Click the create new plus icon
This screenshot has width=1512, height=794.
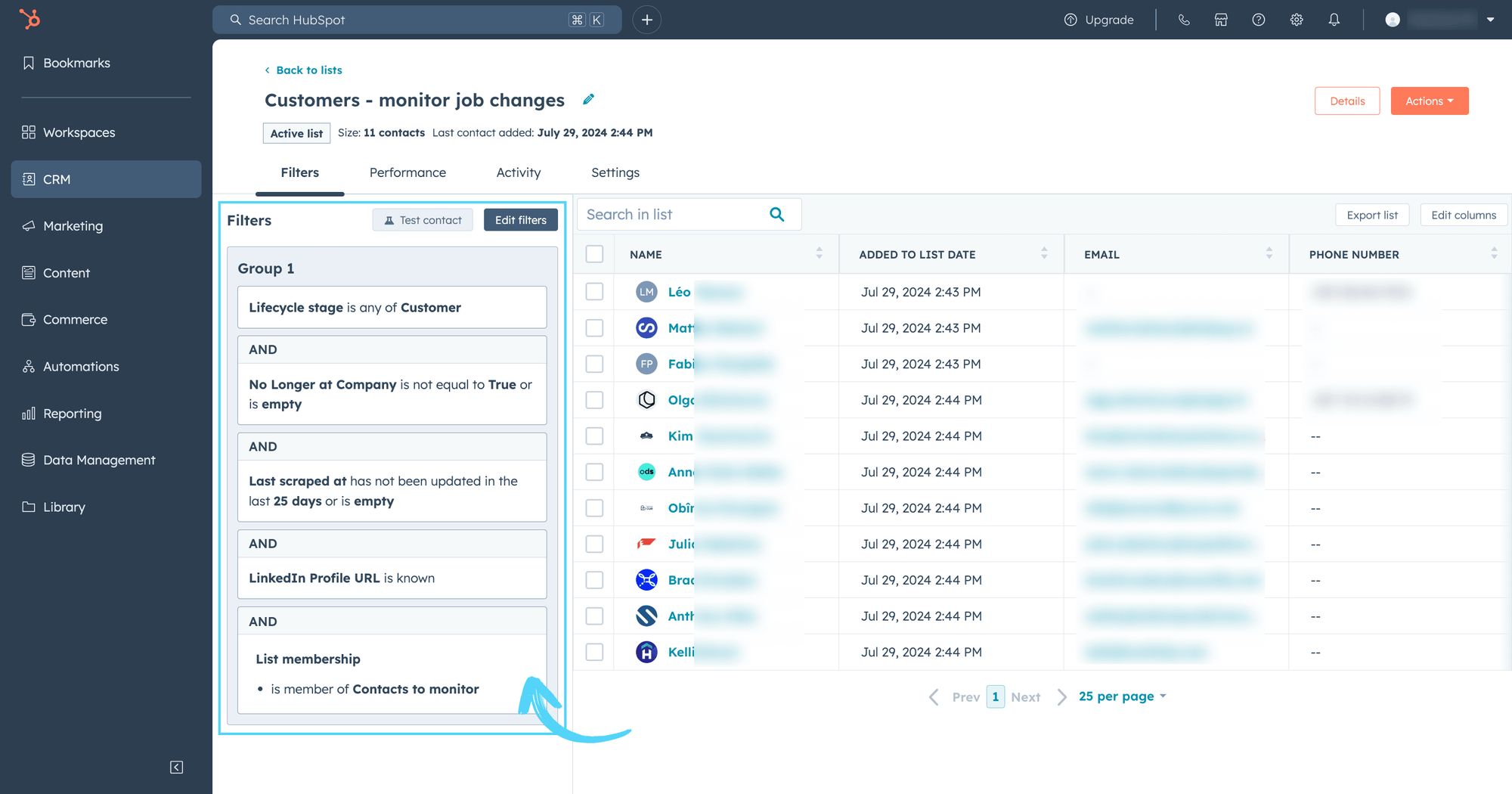pos(647,20)
